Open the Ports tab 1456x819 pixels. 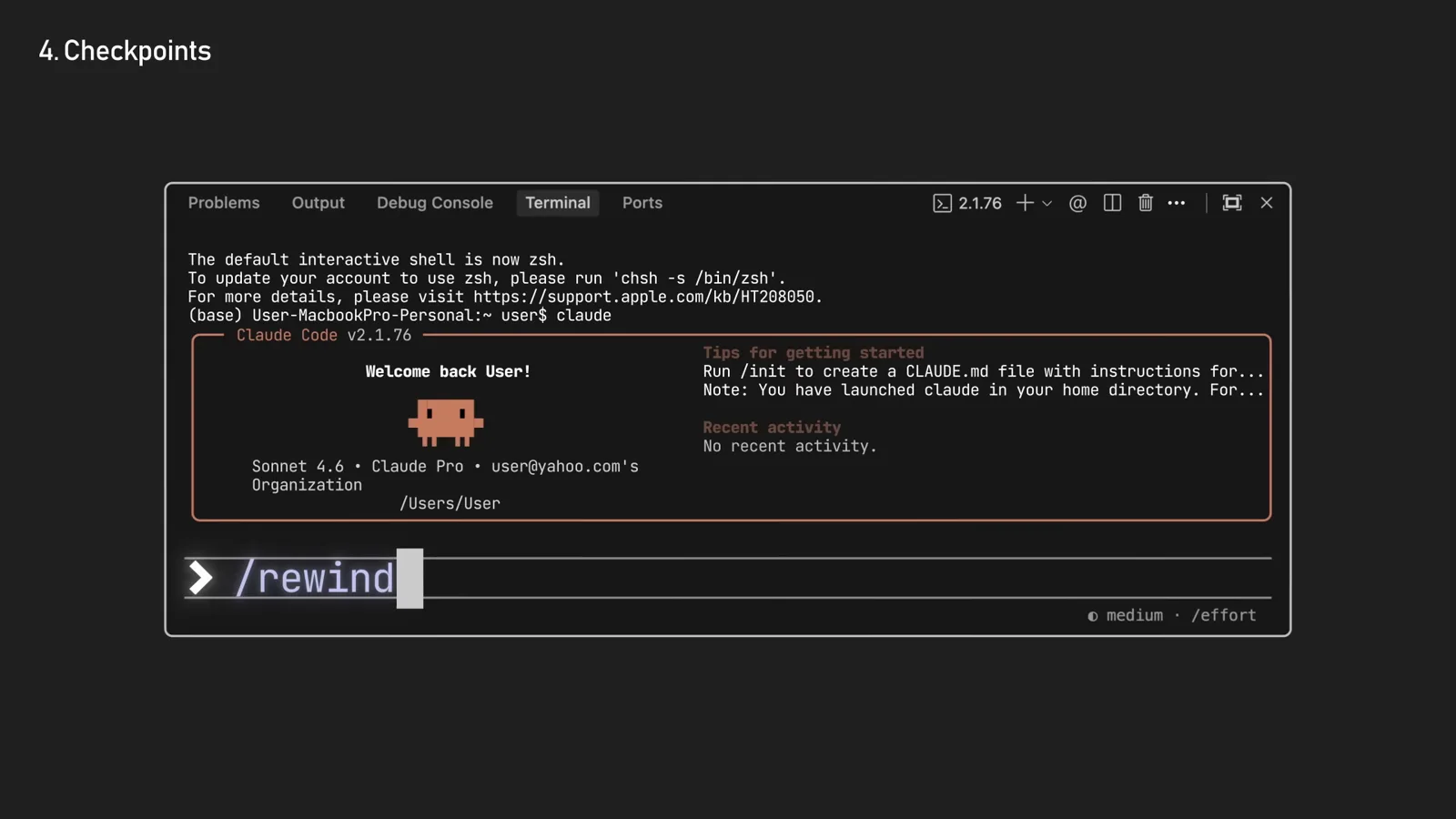pos(642,203)
